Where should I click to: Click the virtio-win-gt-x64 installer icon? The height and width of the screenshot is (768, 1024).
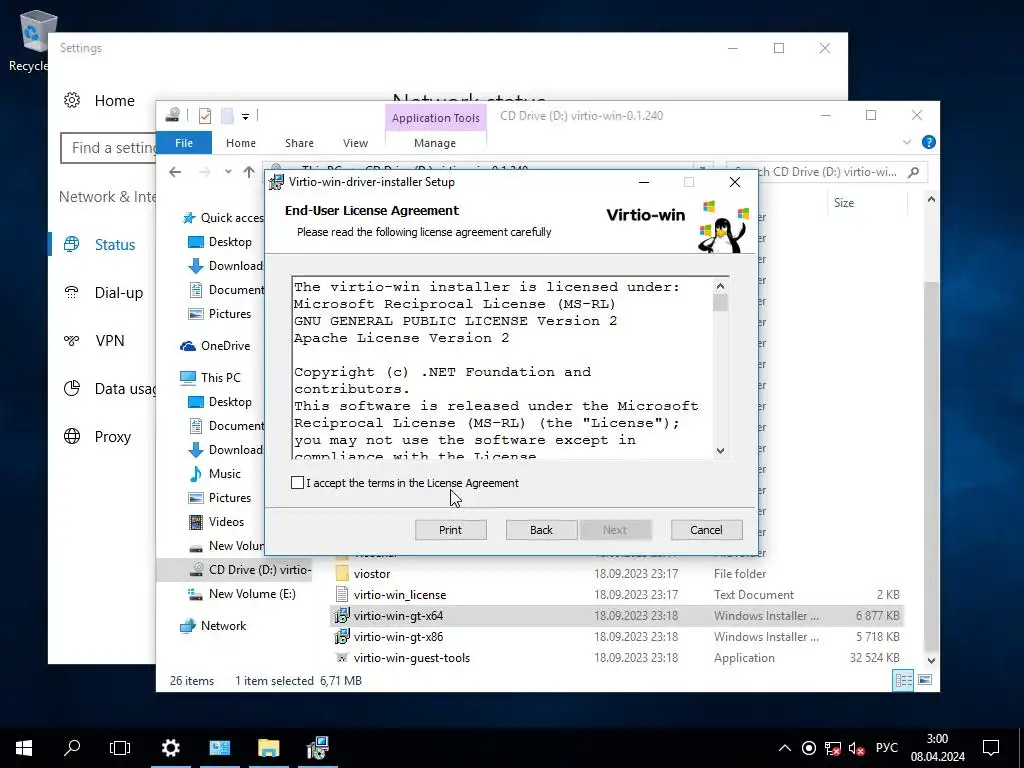click(342, 615)
